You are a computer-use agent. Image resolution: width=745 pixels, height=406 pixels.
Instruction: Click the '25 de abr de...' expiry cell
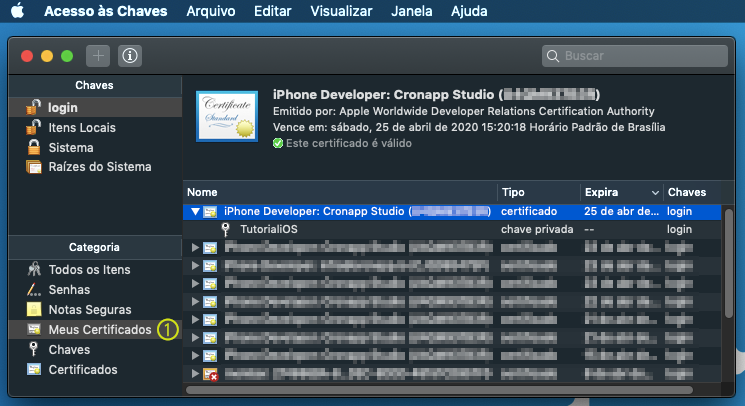pos(621,211)
